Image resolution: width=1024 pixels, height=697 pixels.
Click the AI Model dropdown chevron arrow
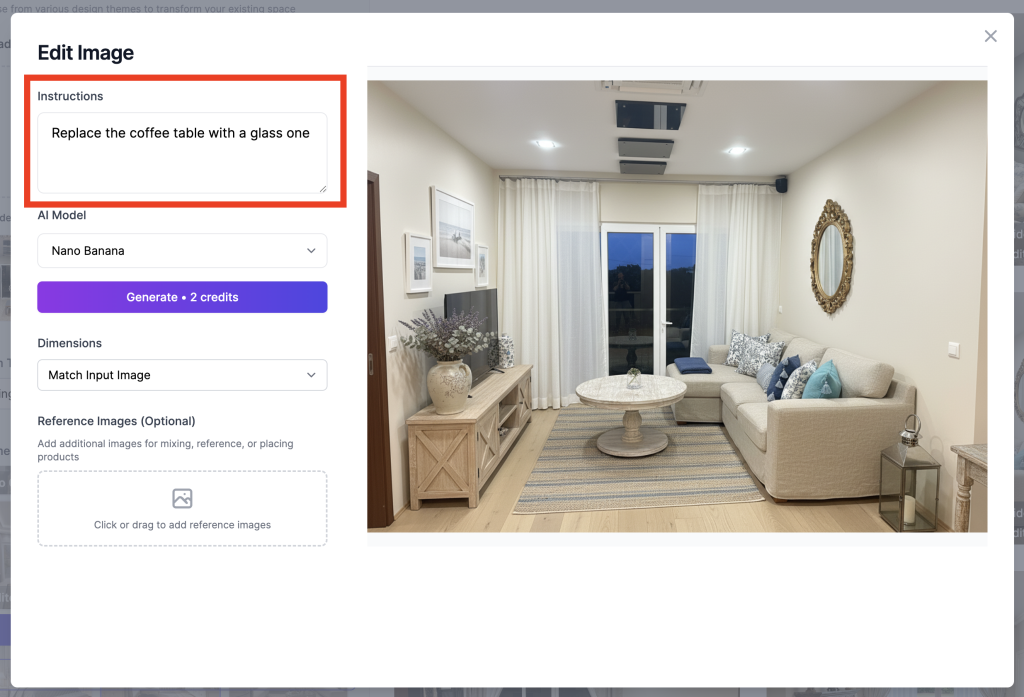click(x=312, y=251)
